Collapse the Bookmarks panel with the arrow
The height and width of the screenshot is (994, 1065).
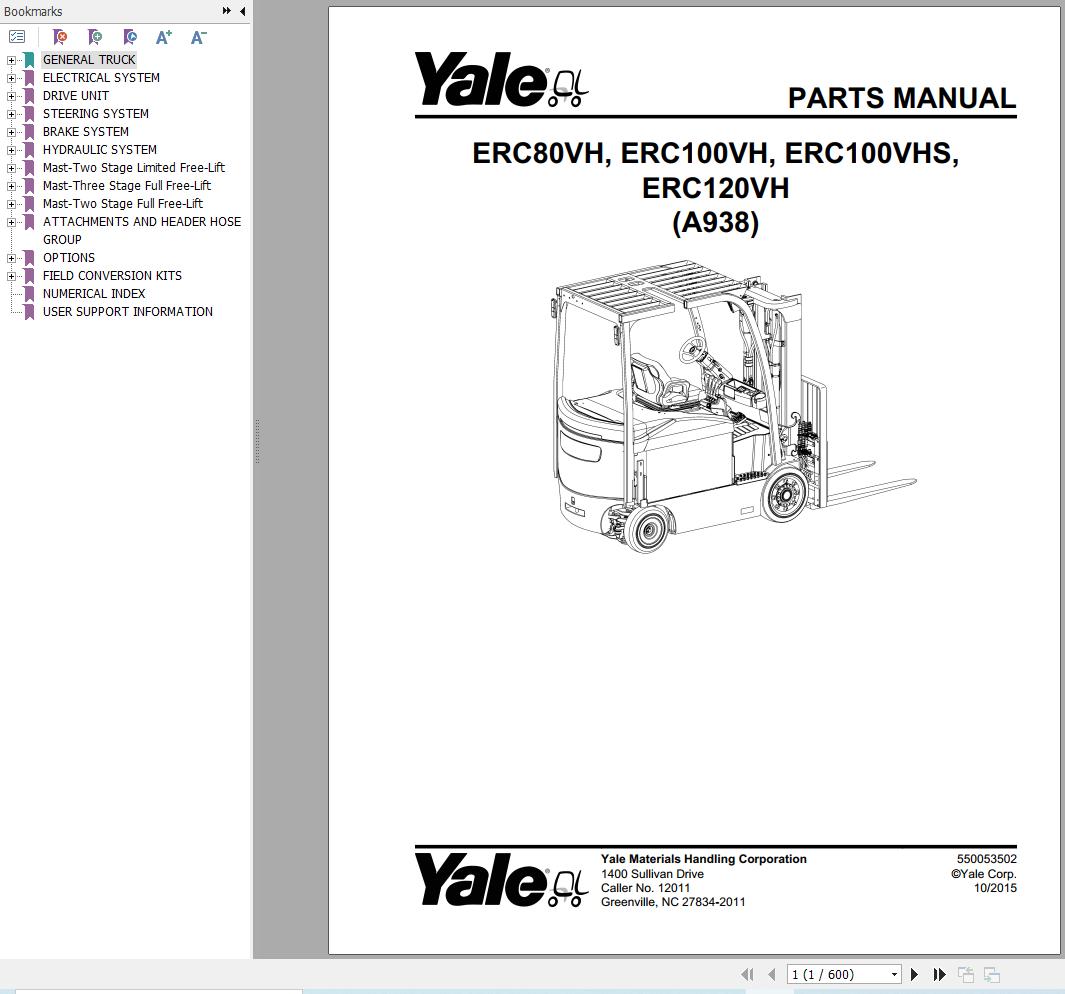[x=240, y=11]
